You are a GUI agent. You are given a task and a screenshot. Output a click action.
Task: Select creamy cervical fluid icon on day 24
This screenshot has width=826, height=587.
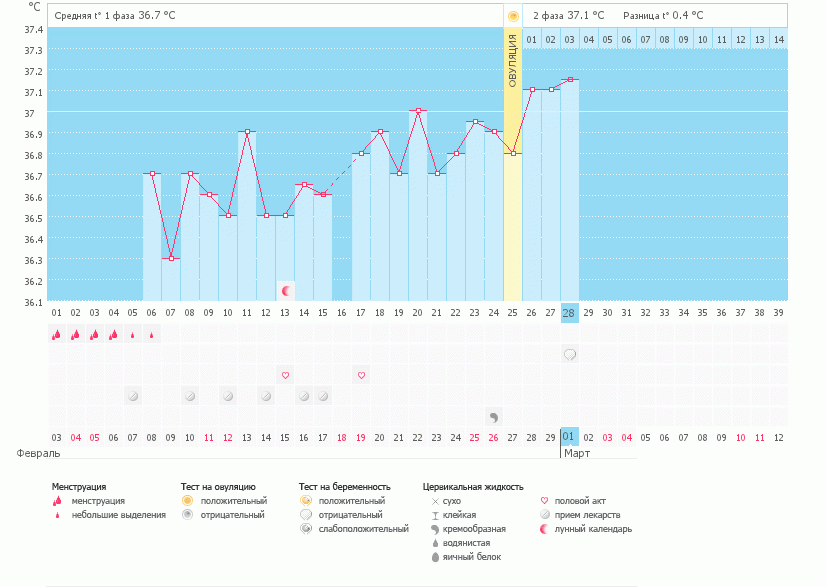coord(494,416)
